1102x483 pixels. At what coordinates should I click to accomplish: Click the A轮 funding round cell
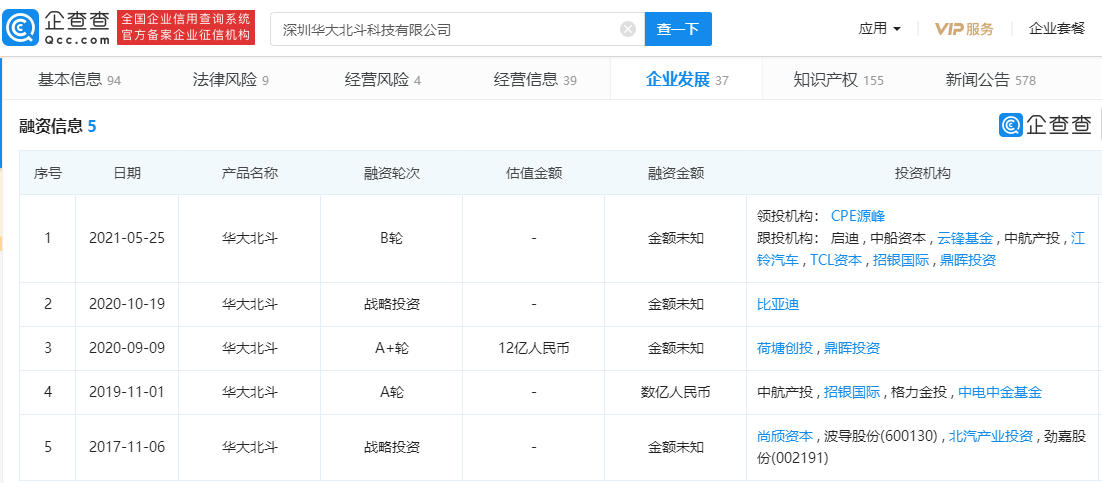pyautogui.click(x=391, y=392)
